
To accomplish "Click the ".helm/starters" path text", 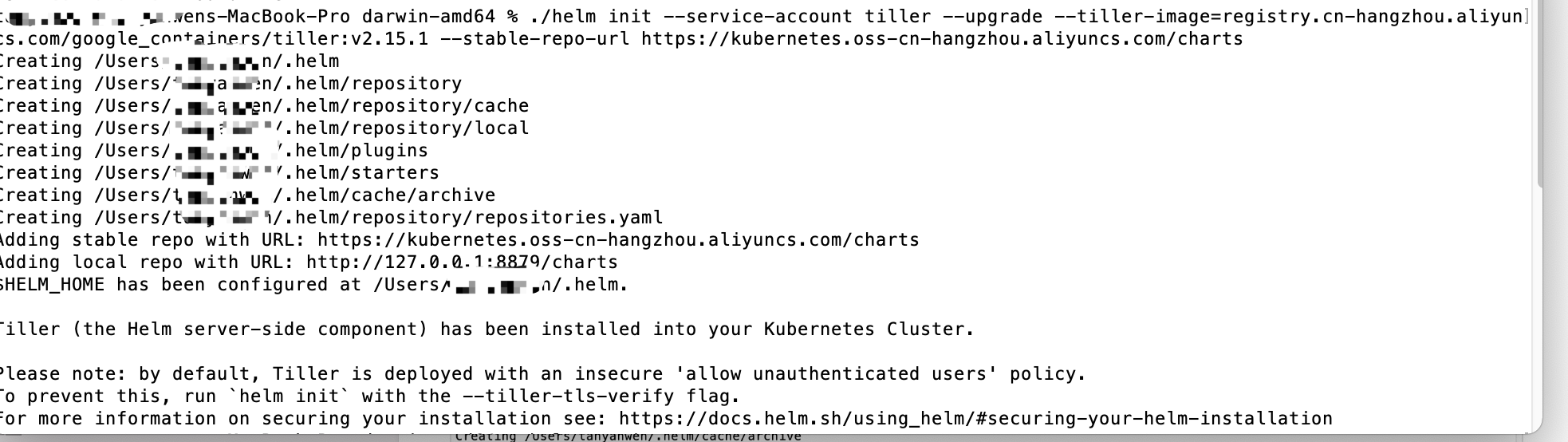I will [367, 173].
